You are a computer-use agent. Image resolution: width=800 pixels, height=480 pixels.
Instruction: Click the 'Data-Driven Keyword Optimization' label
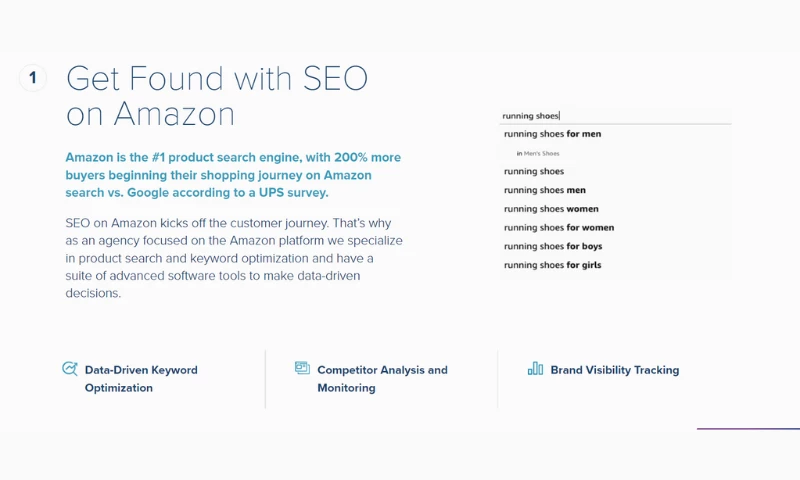point(141,379)
